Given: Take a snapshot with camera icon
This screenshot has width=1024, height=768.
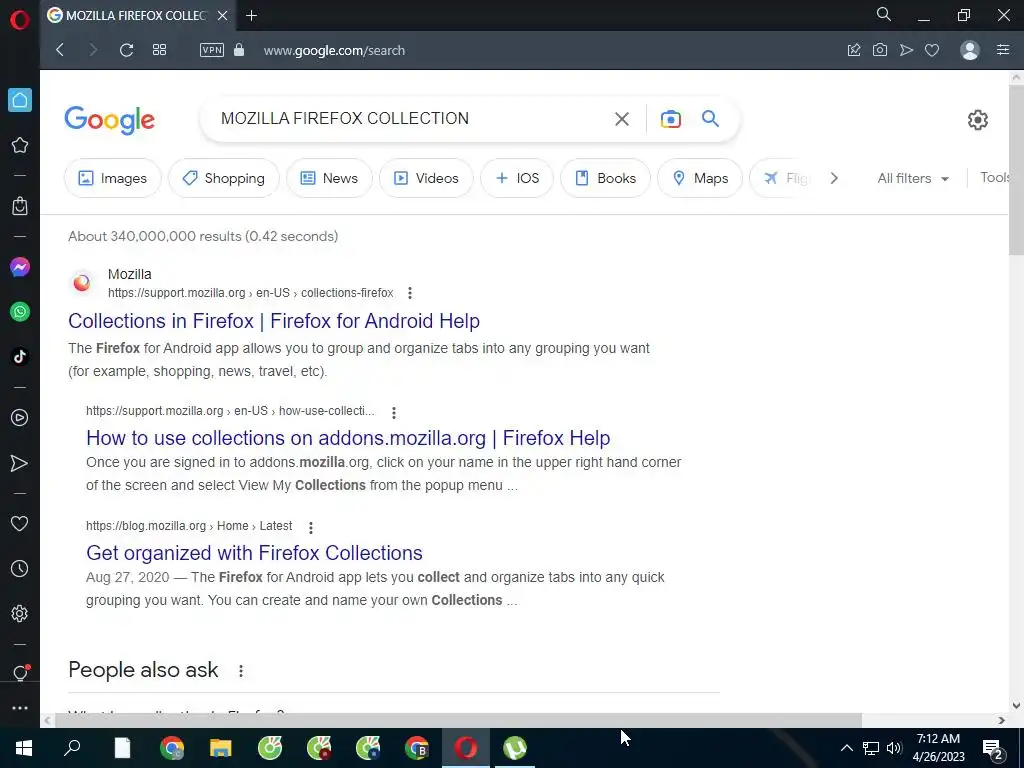Looking at the screenshot, I should click(x=880, y=50).
